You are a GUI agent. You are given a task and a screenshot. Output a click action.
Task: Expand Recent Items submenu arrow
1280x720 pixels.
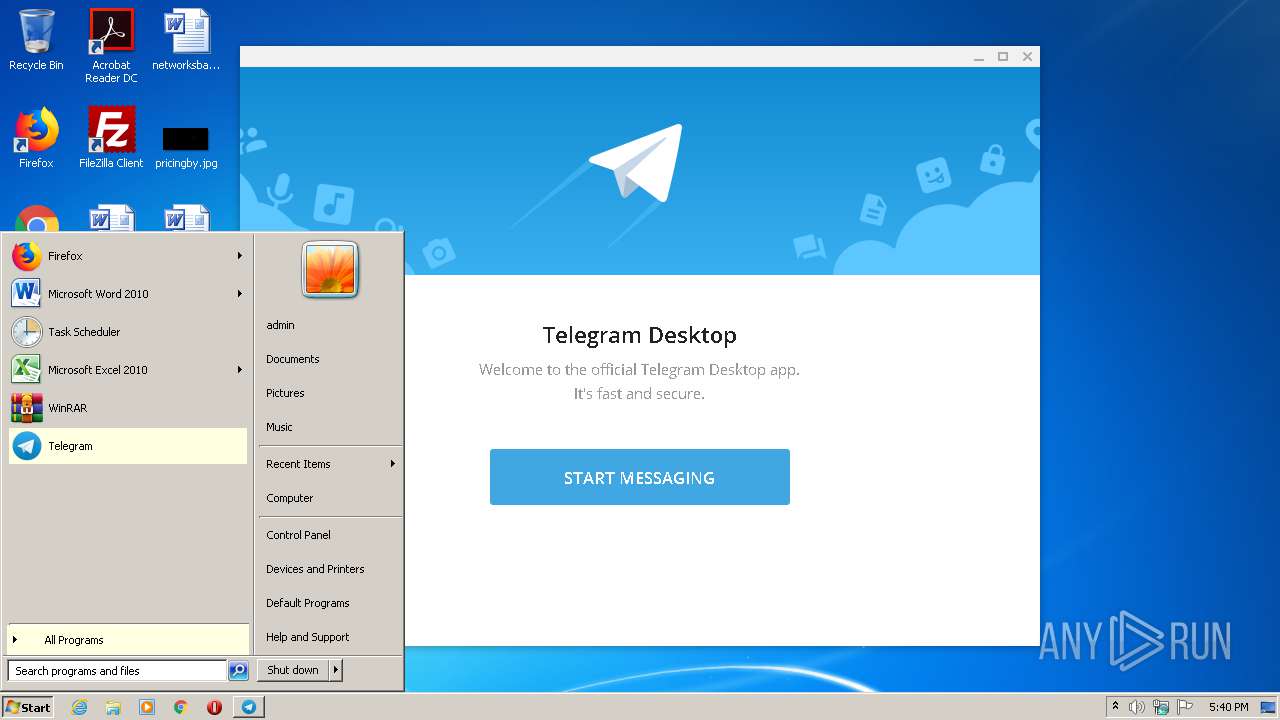393,464
